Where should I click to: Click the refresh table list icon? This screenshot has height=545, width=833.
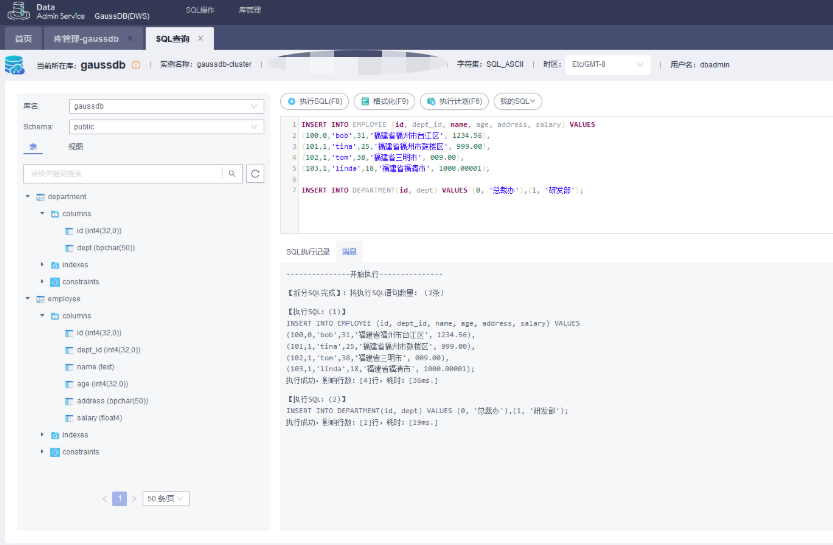click(x=256, y=174)
